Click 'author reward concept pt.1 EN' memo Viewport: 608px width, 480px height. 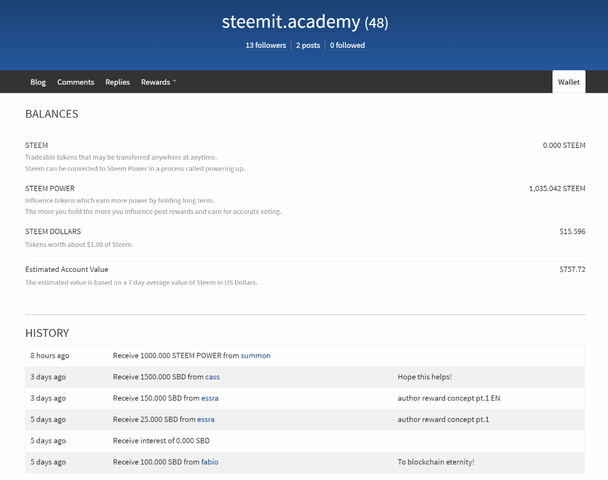tap(449, 398)
